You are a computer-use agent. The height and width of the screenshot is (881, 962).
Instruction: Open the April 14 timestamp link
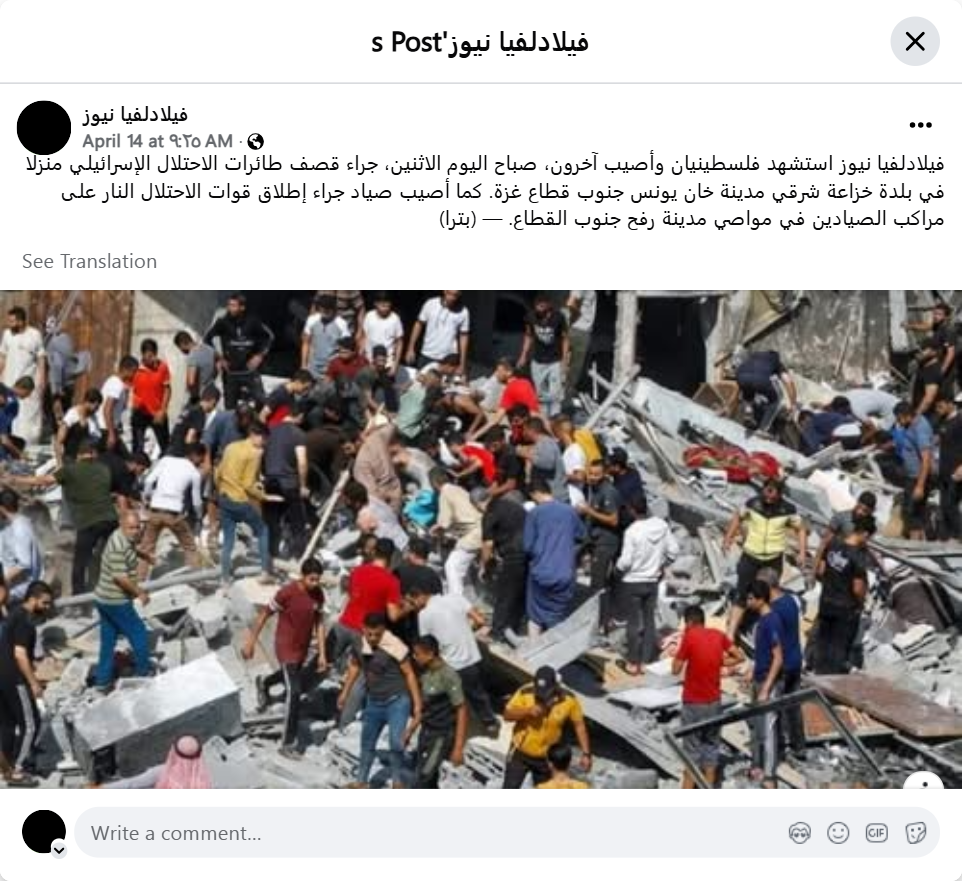tap(158, 142)
